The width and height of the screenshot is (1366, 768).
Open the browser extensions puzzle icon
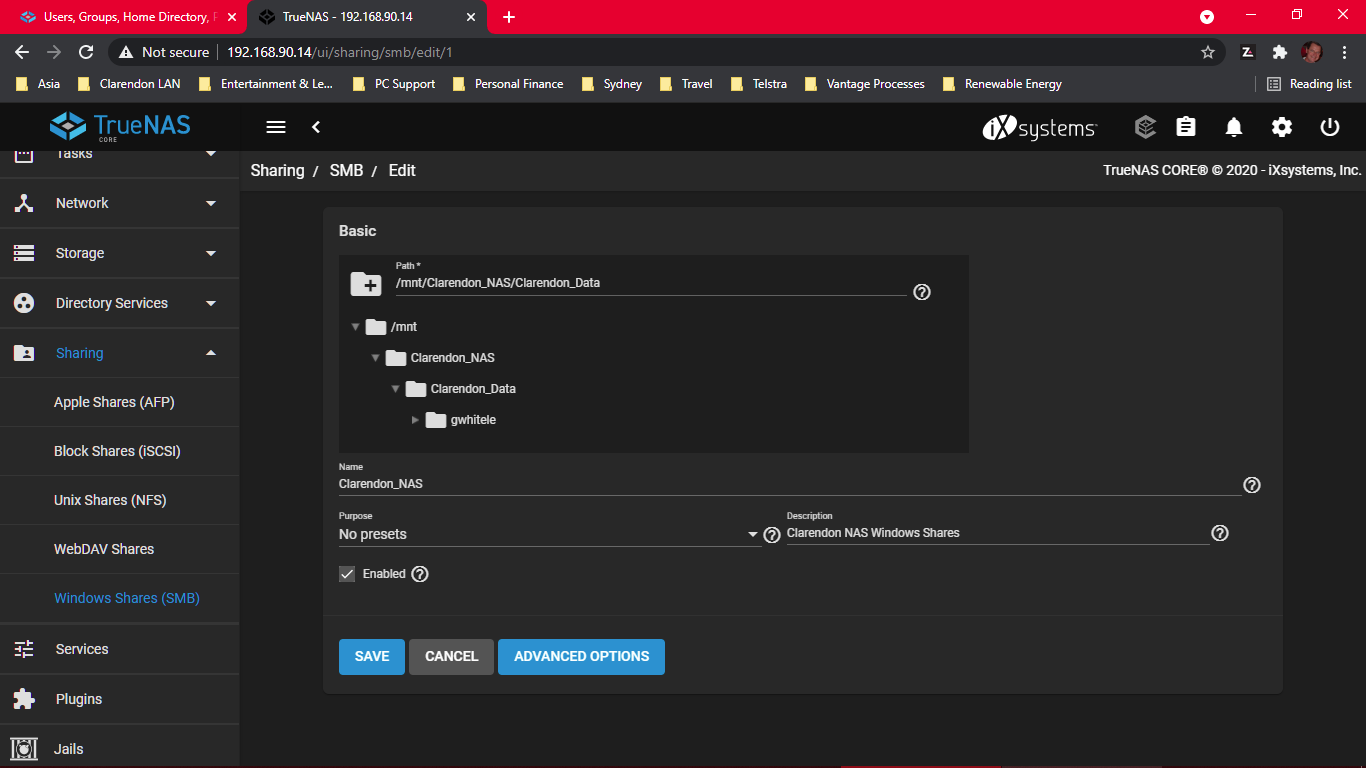tap(1279, 52)
